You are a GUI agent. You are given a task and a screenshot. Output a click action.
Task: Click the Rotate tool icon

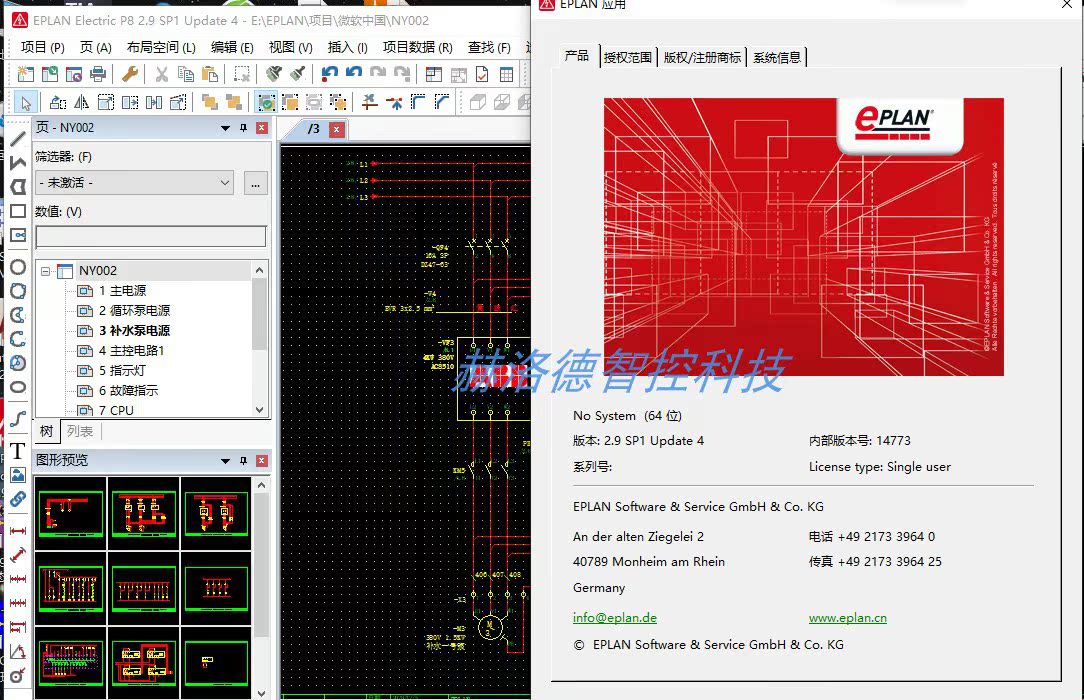point(58,103)
